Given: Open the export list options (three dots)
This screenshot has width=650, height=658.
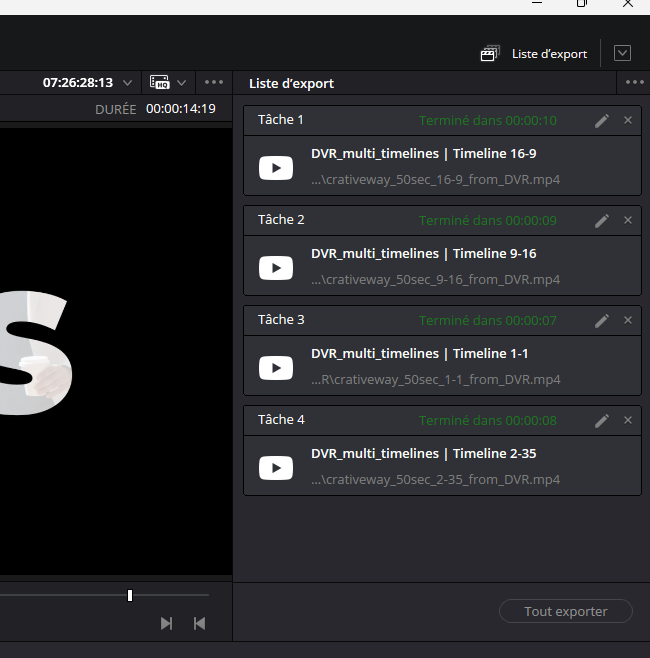Looking at the screenshot, I should pos(634,83).
